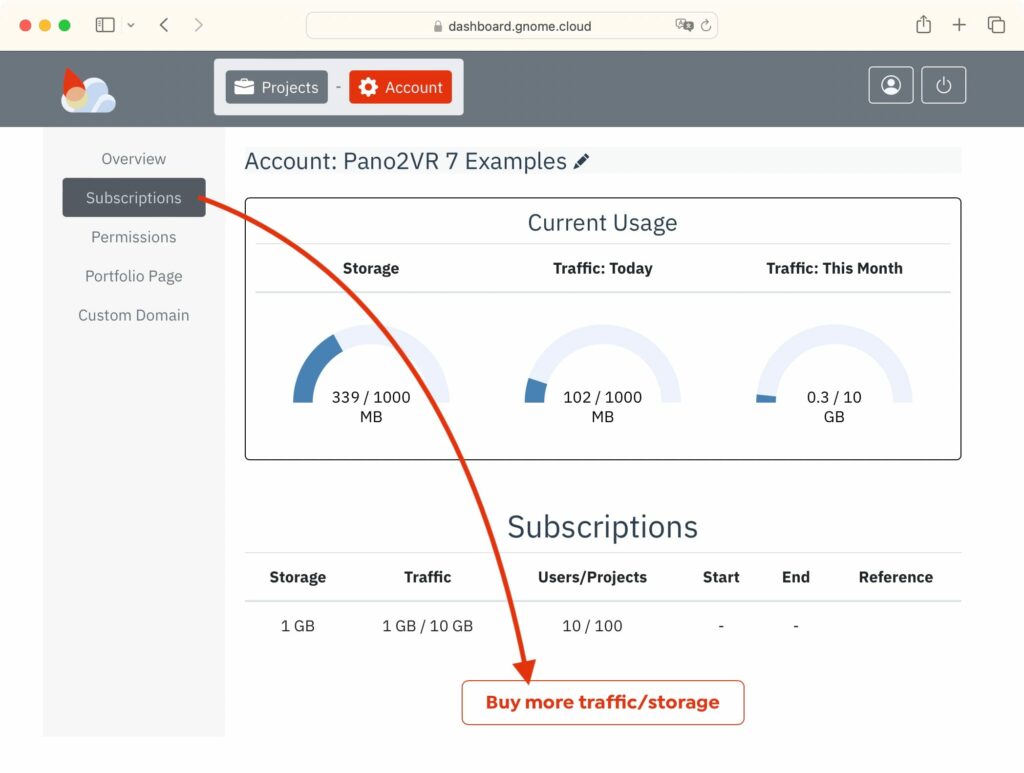1024x773 pixels.
Task: Go forward with browser forward arrow
Action: (x=199, y=25)
